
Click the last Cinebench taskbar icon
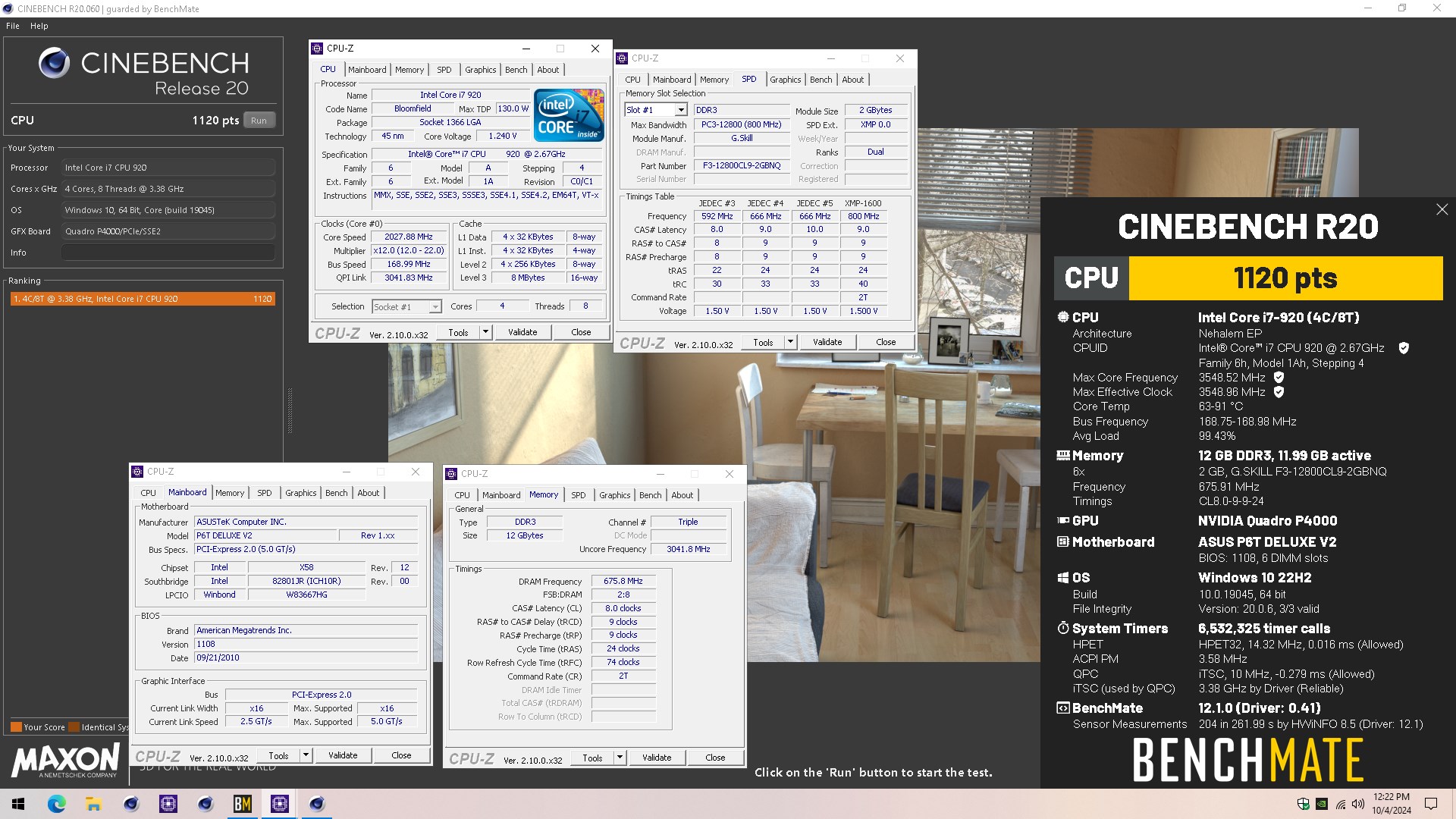click(317, 804)
